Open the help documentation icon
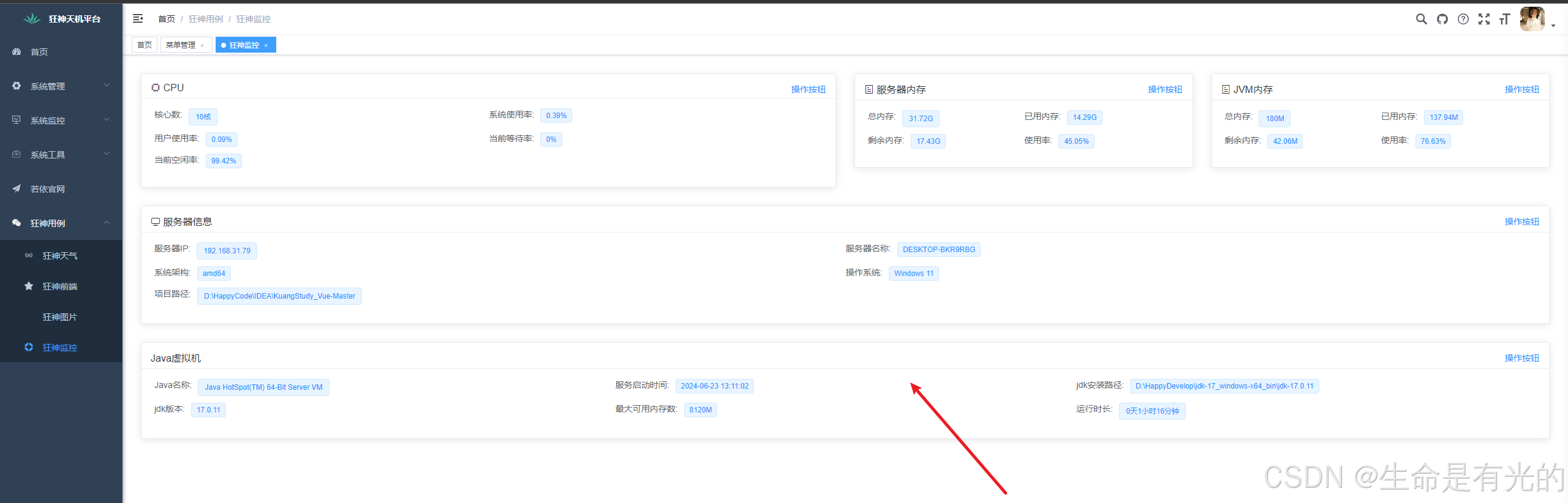This screenshot has width=1568, height=503. (x=1463, y=19)
